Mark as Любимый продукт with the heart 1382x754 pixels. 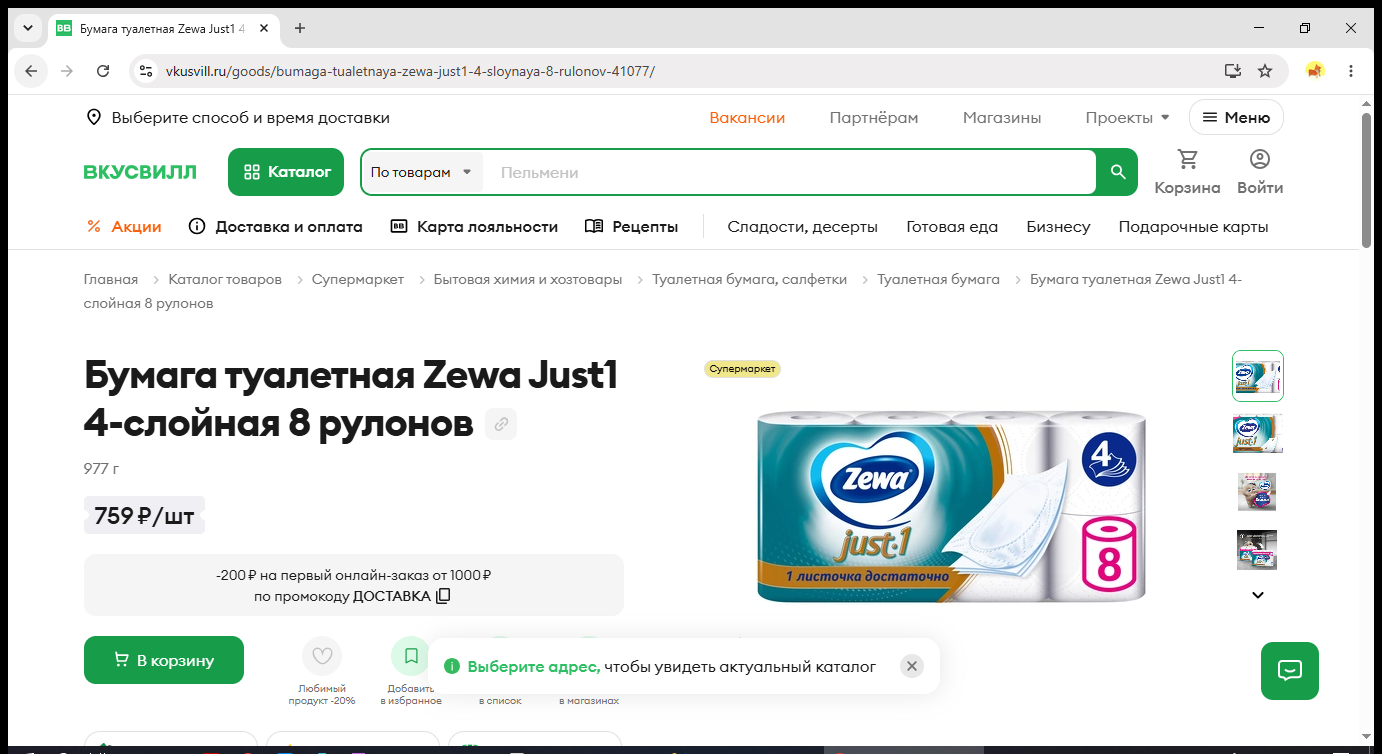pyautogui.click(x=322, y=656)
